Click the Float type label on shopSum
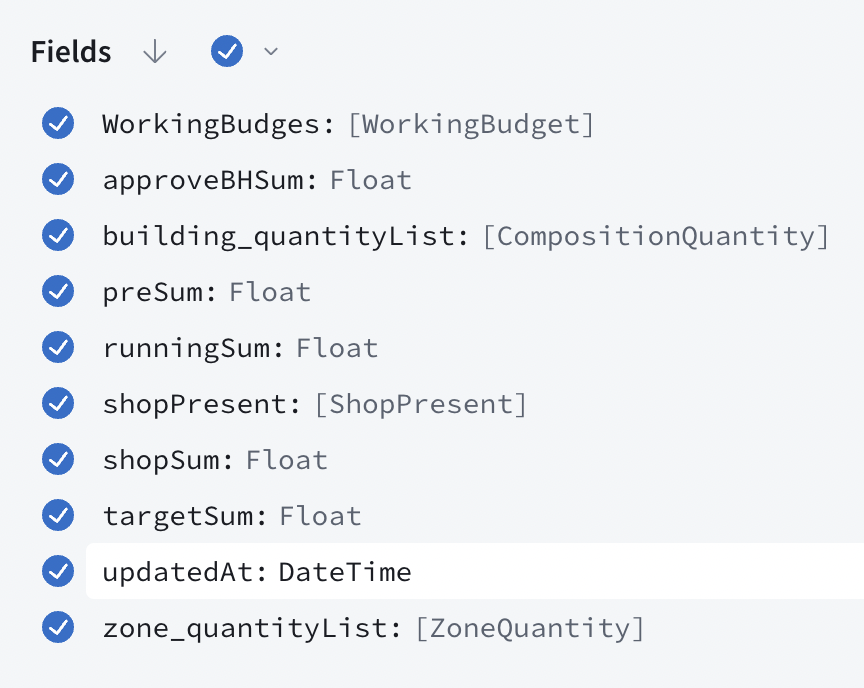 pyautogui.click(x=287, y=460)
